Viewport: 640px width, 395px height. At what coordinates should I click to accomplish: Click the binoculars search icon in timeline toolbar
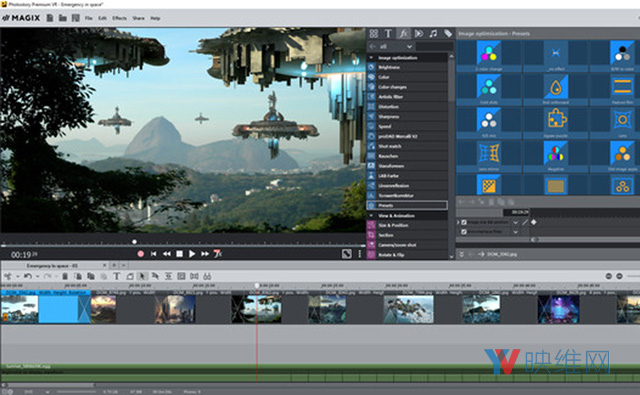(207, 276)
